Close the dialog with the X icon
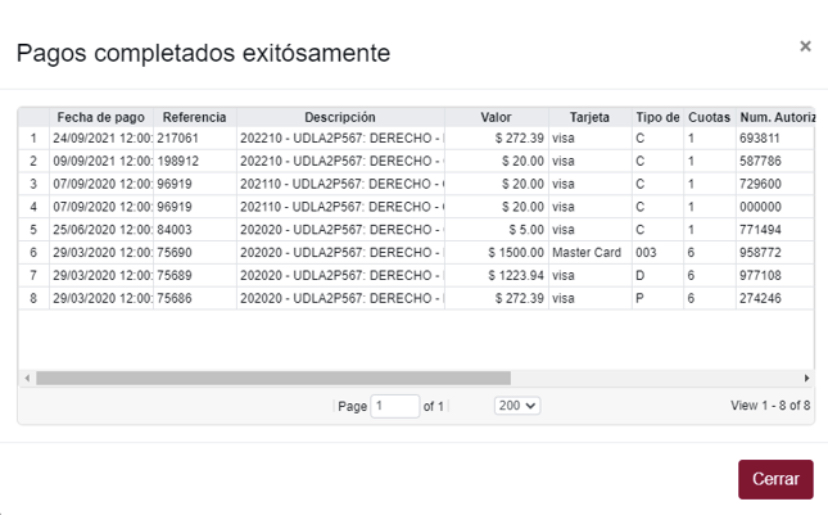 pos(805,47)
